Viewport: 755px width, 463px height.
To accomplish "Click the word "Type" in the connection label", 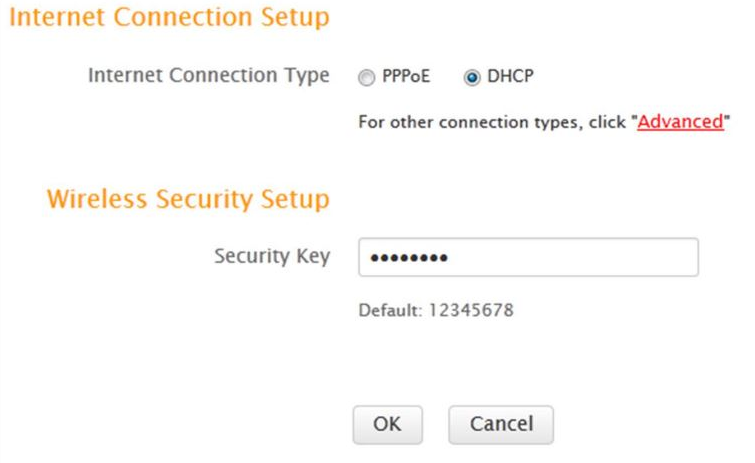I will click(310, 76).
